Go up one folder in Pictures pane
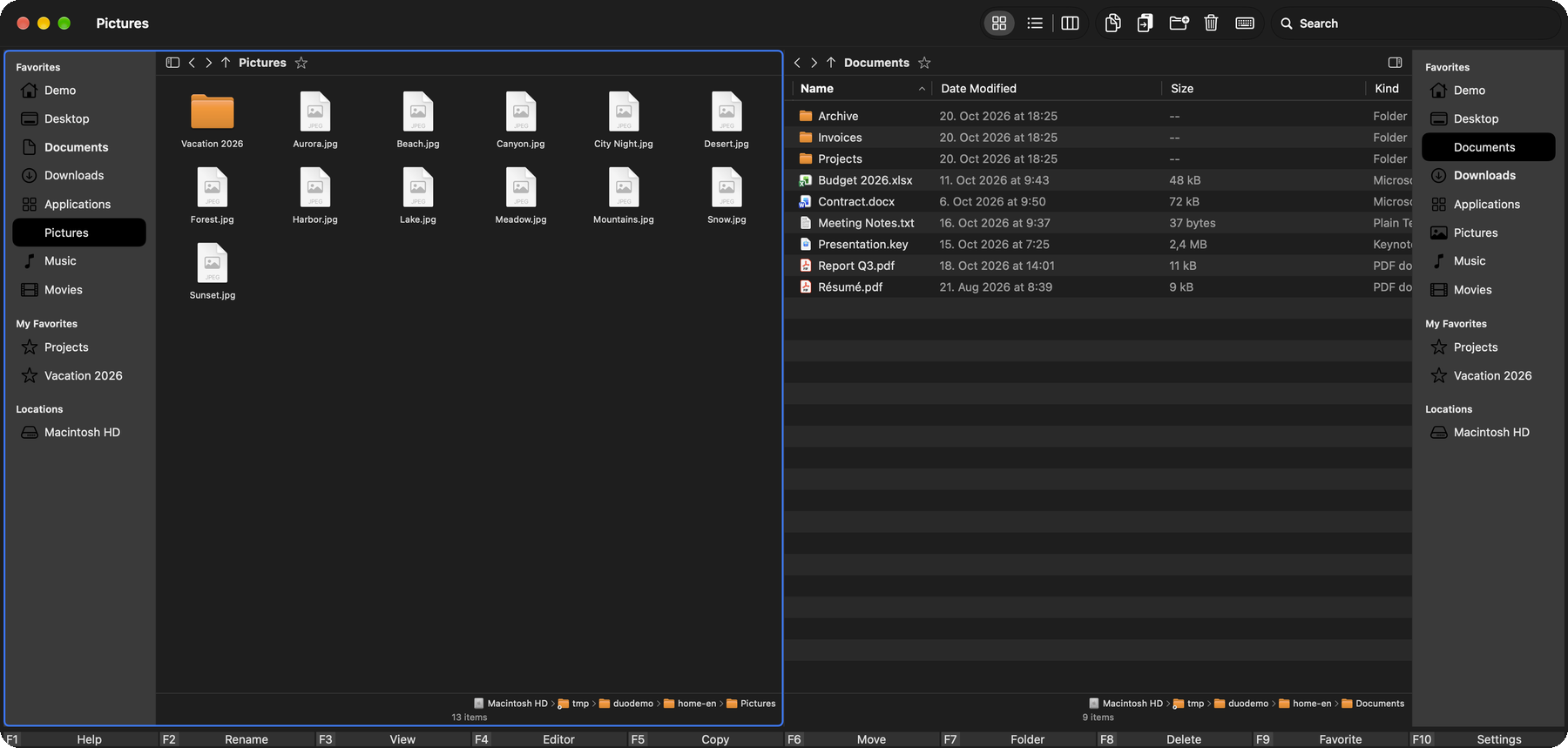This screenshot has height=748, width=1568. click(226, 63)
